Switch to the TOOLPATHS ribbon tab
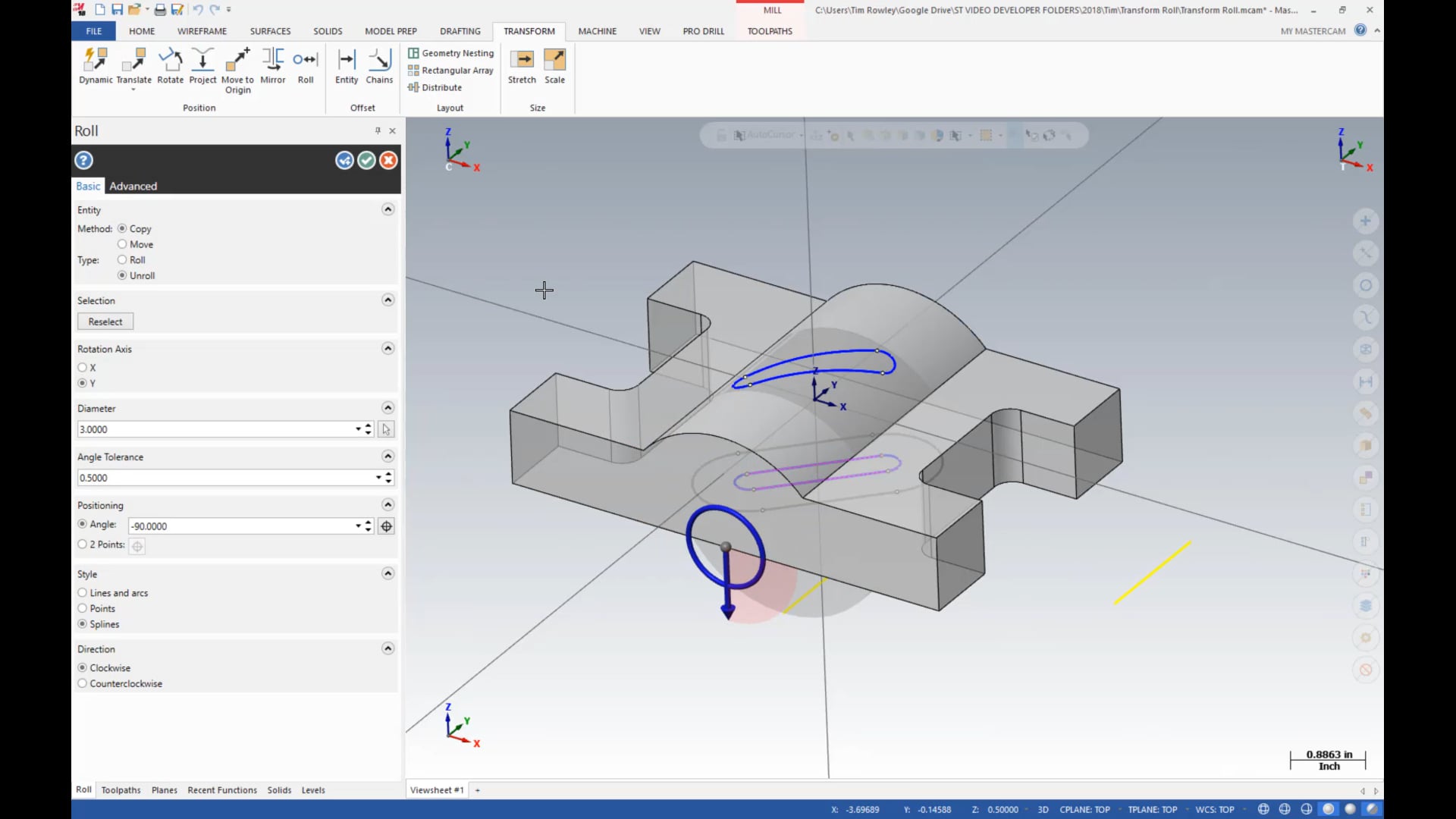 coord(770,31)
